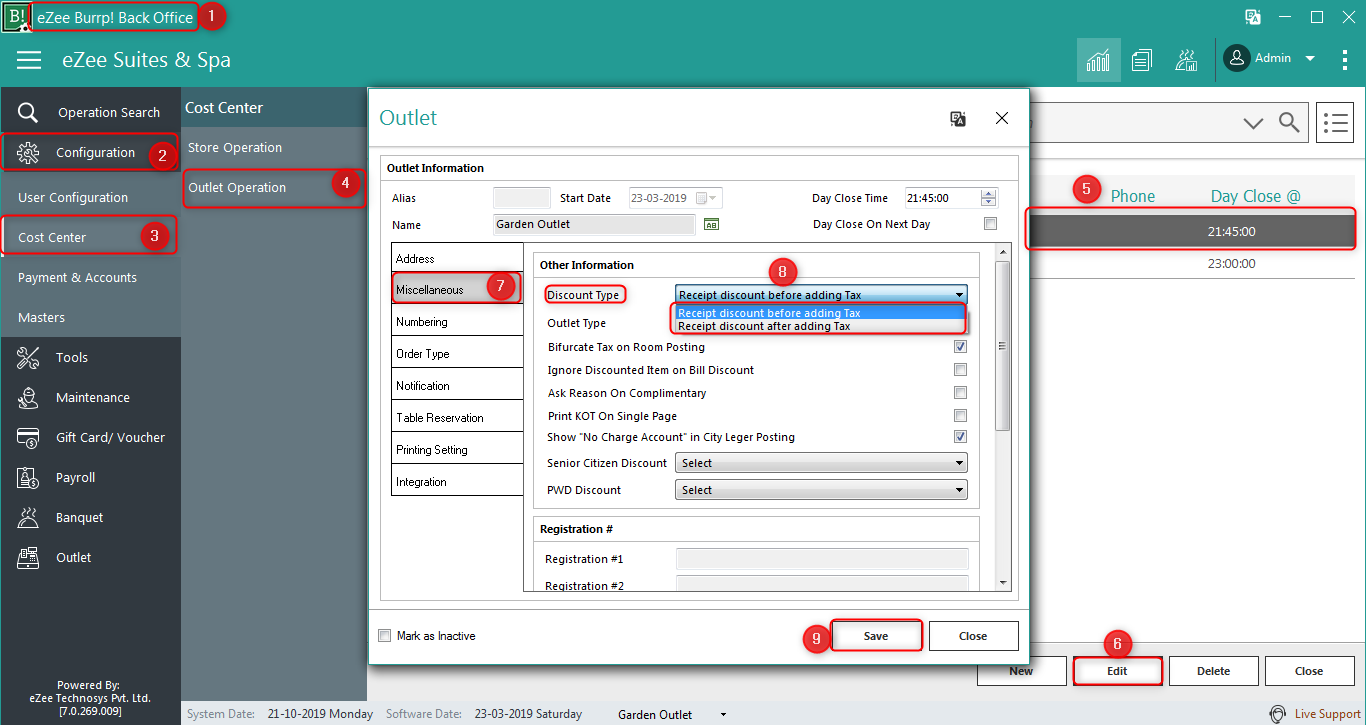Open Payment & Accounts menu item
This screenshot has height=725, width=1366.
90,278
